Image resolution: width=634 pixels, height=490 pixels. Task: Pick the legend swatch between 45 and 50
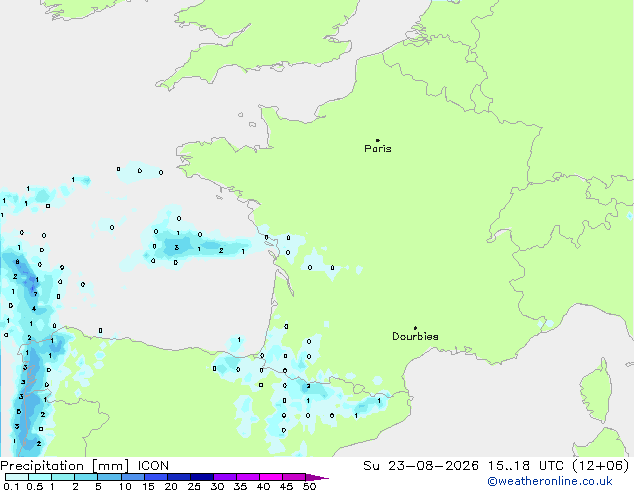[294, 477]
